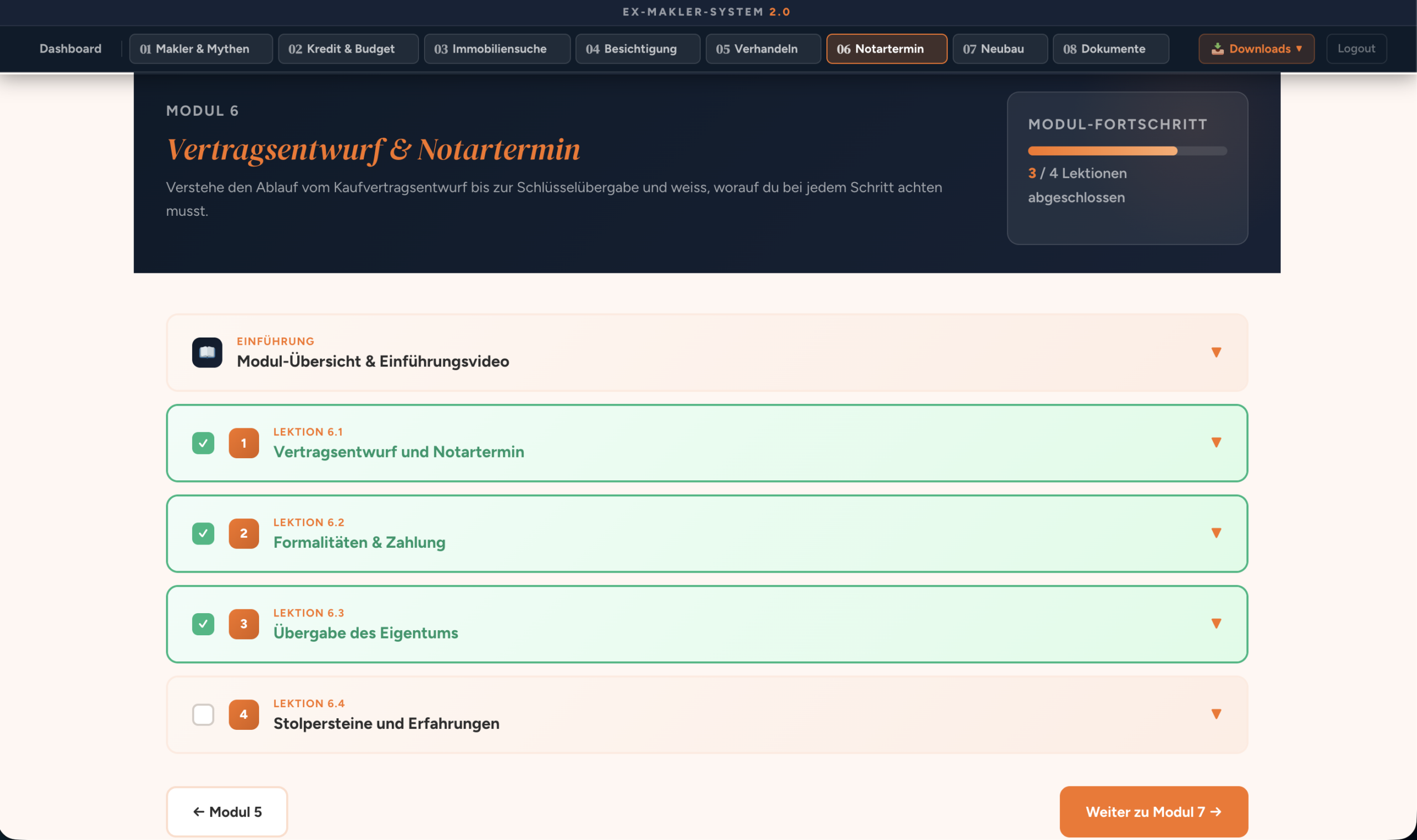Expand the Vertragsentwurf und Notartermin lesson arrow
Screen dimensions: 1417x840
[x=1216, y=443]
